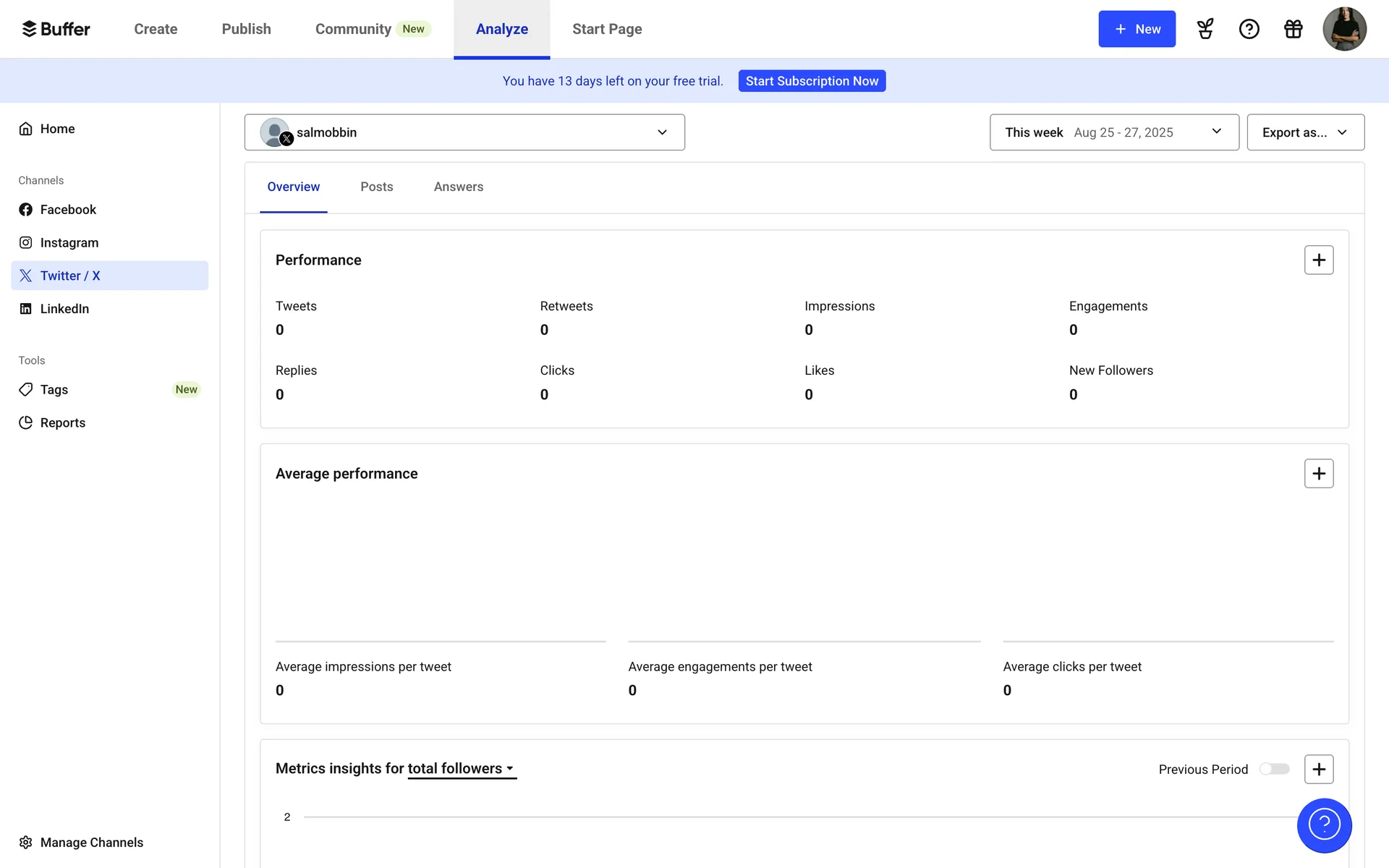This screenshot has height=868, width=1389.
Task: Open the user profile avatar
Action: pos(1343,29)
